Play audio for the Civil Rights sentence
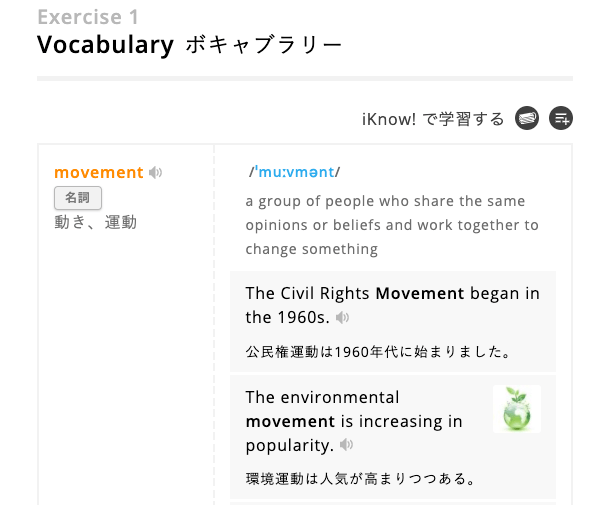608x505 pixels. point(342,318)
